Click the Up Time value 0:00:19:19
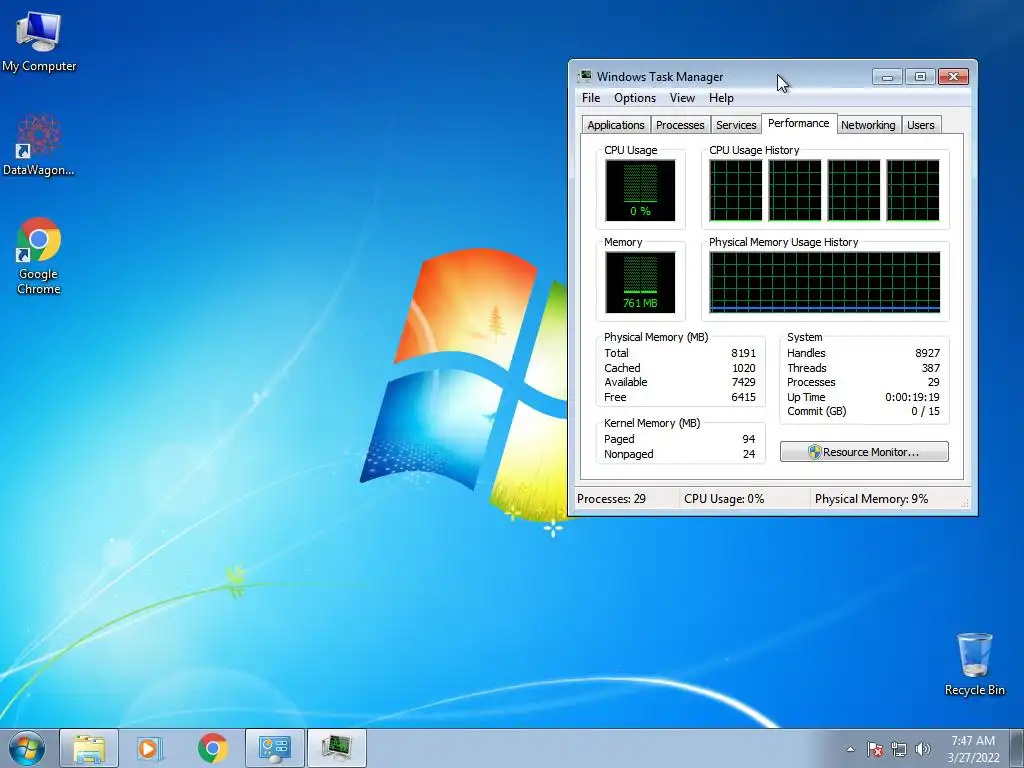 [912, 397]
